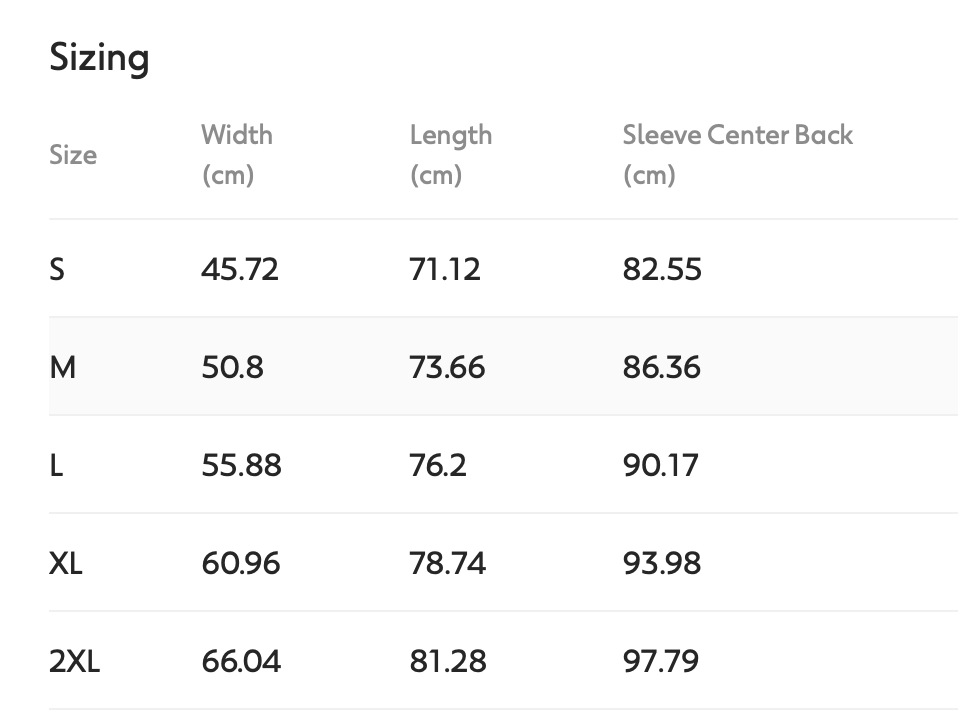Screen dimensions: 958x712
Task: Select the Length (cm) column header
Action: pyautogui.click(x=450, y=155)
